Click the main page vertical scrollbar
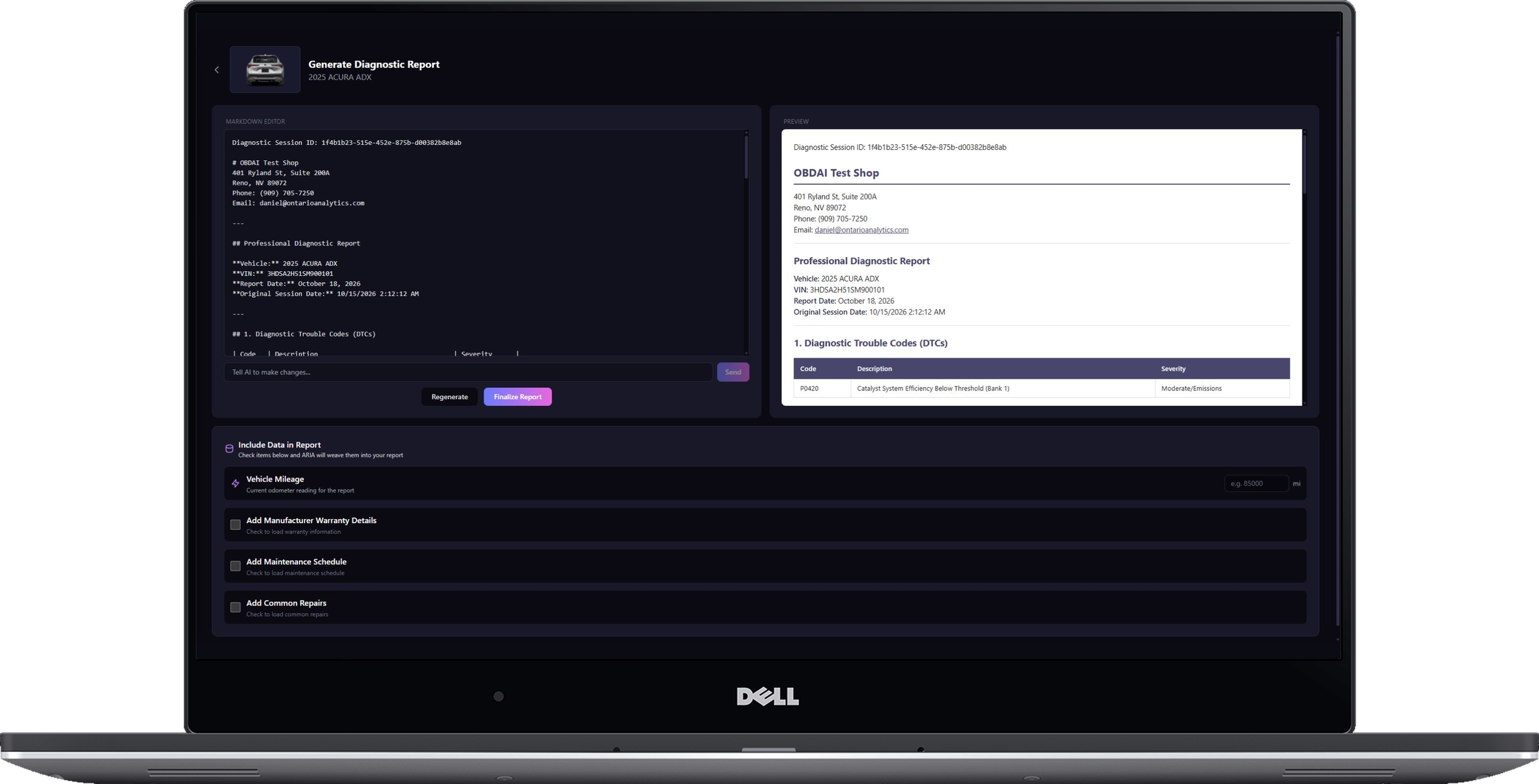 1338,330
